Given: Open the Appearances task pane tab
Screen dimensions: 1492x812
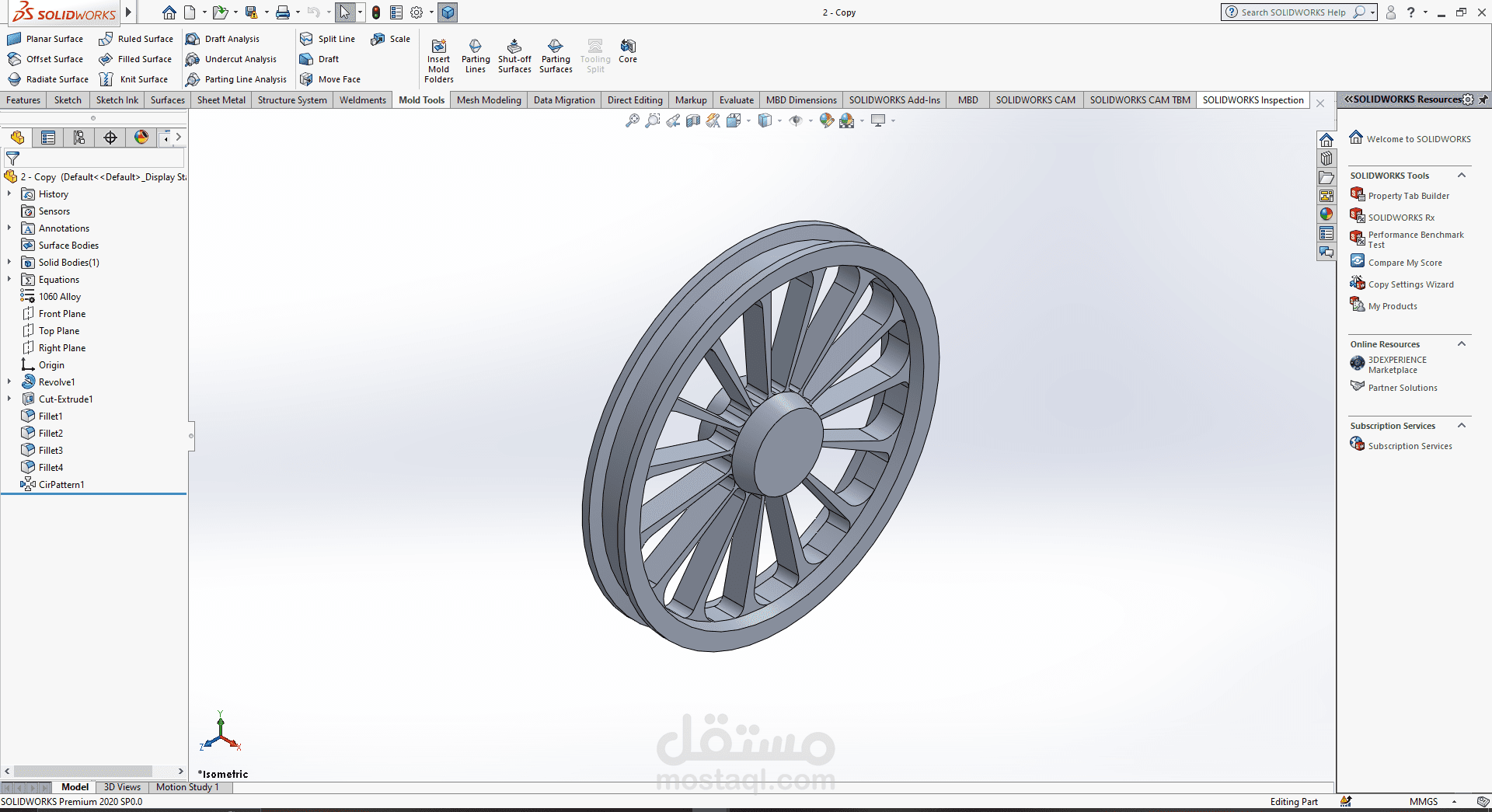Looking at the screenshot, I should (1326, 214).
